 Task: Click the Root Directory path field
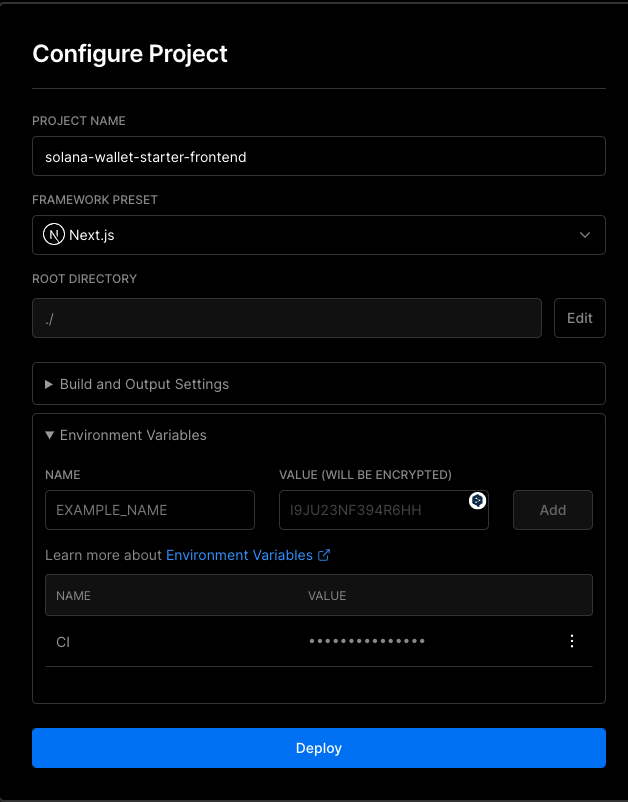click(287, 318)
